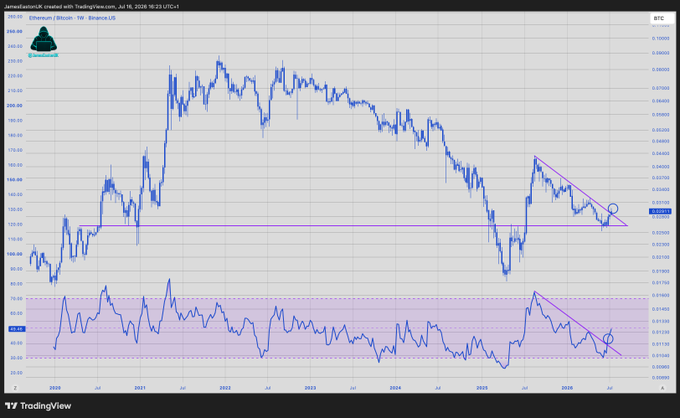The height and width of the screenshot is (418, 680).
Task: Click the 0.01900 label on the right price scale
Action: (660, 271)
